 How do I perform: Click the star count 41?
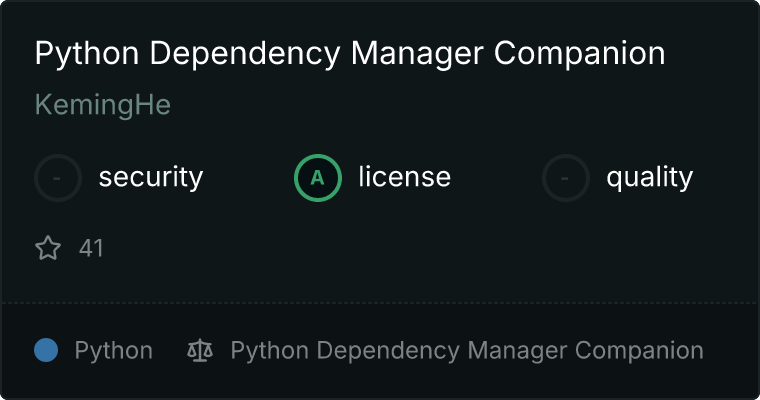(x=91, y=248)
